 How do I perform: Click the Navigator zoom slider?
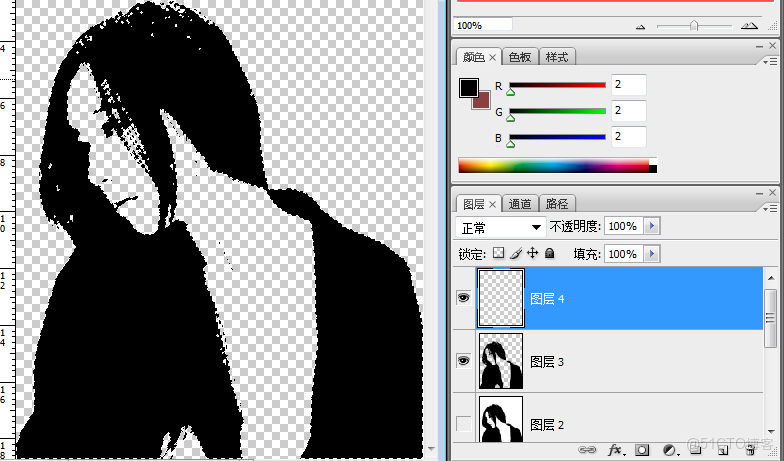click(x=694, y=26)
